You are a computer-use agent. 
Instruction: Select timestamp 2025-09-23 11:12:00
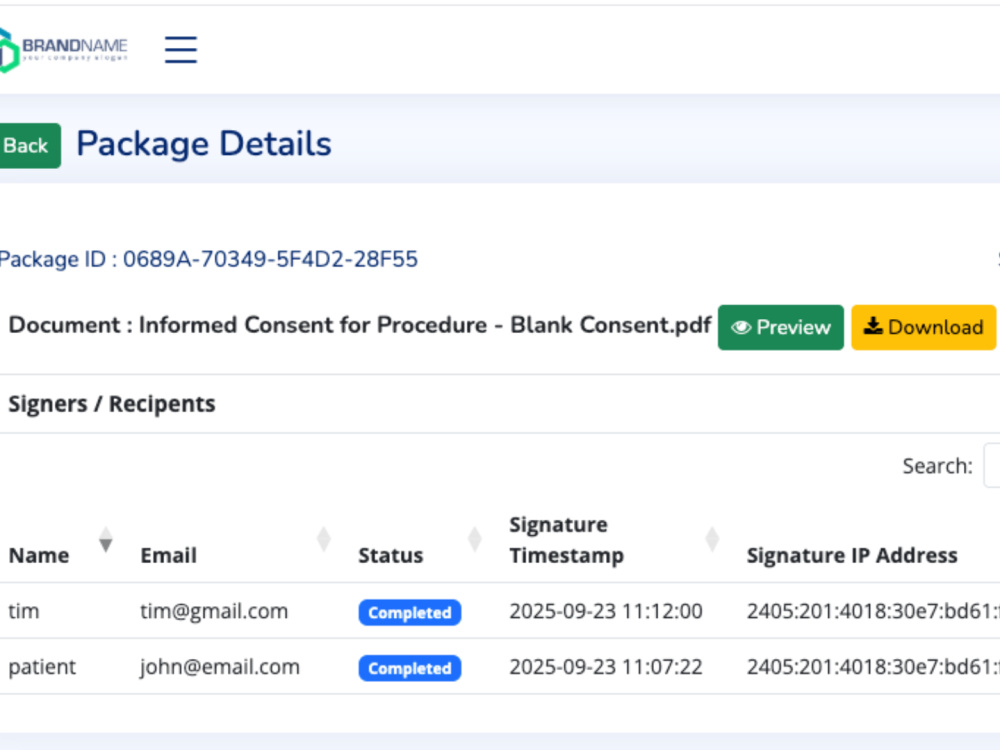(x=606, y=611)
